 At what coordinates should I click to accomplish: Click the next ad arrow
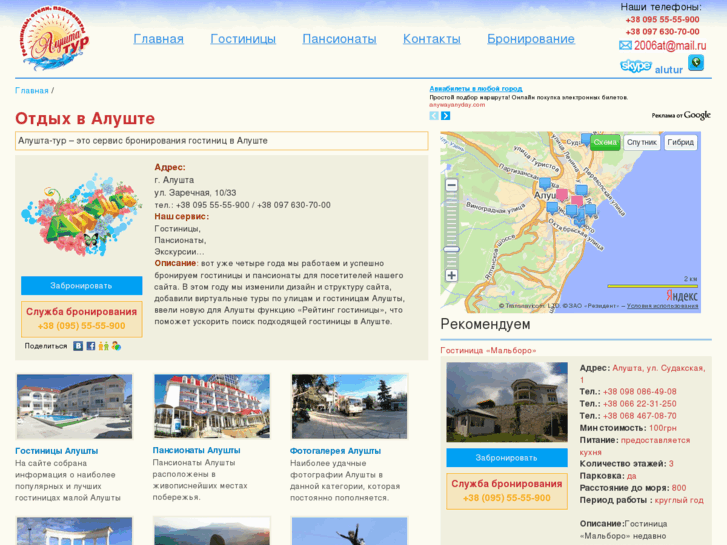(446, 115)
